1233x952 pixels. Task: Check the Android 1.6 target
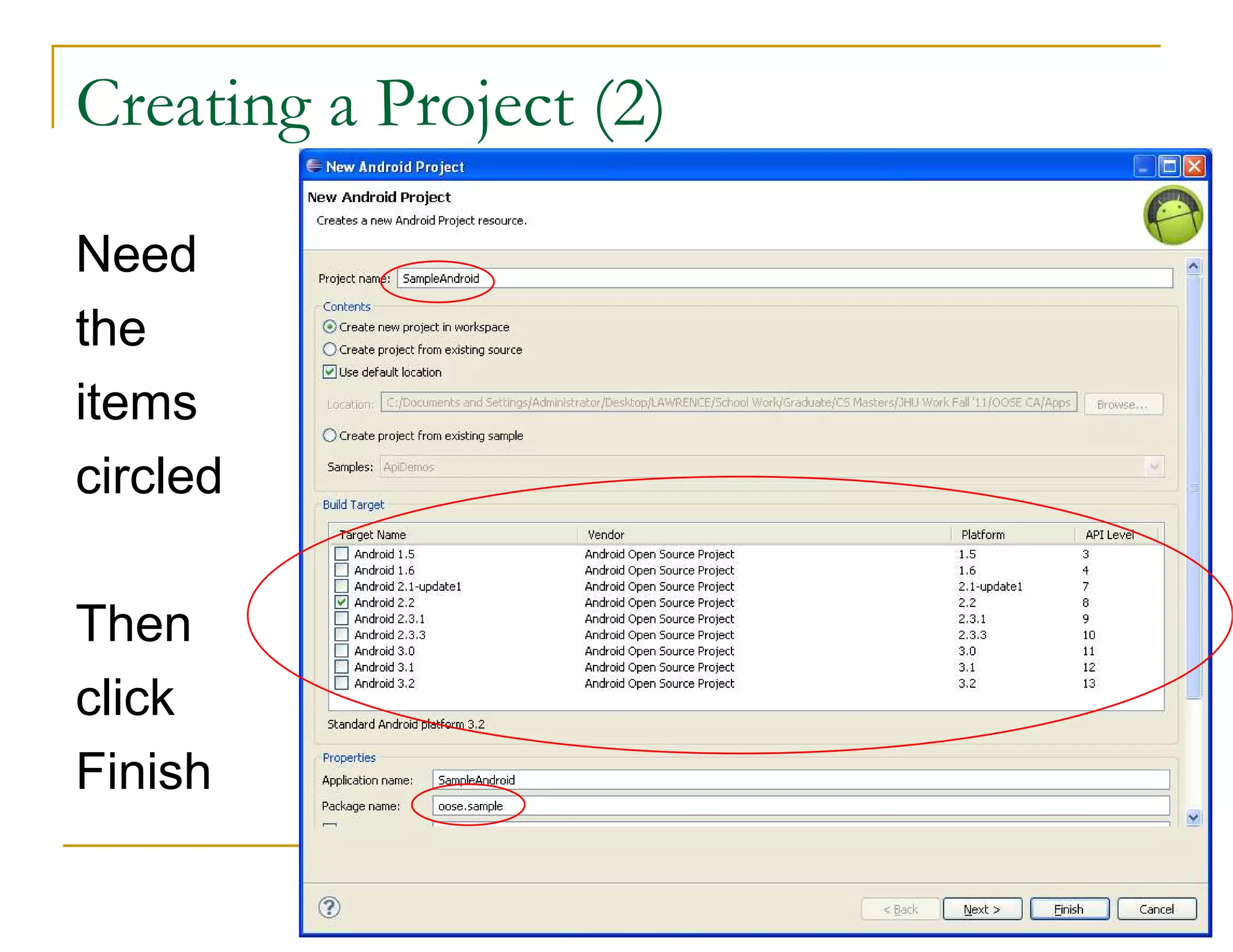click(x=341, y=569)
